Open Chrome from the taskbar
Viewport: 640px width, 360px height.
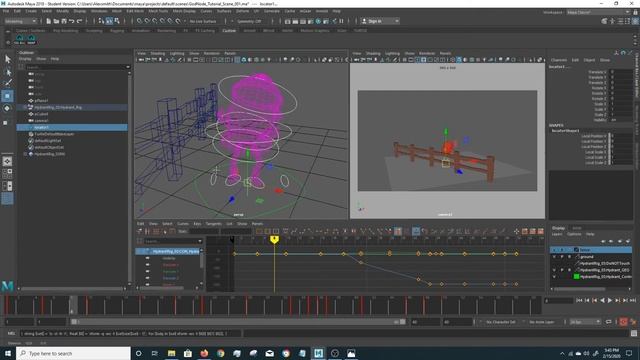click(x=221, y=353)
